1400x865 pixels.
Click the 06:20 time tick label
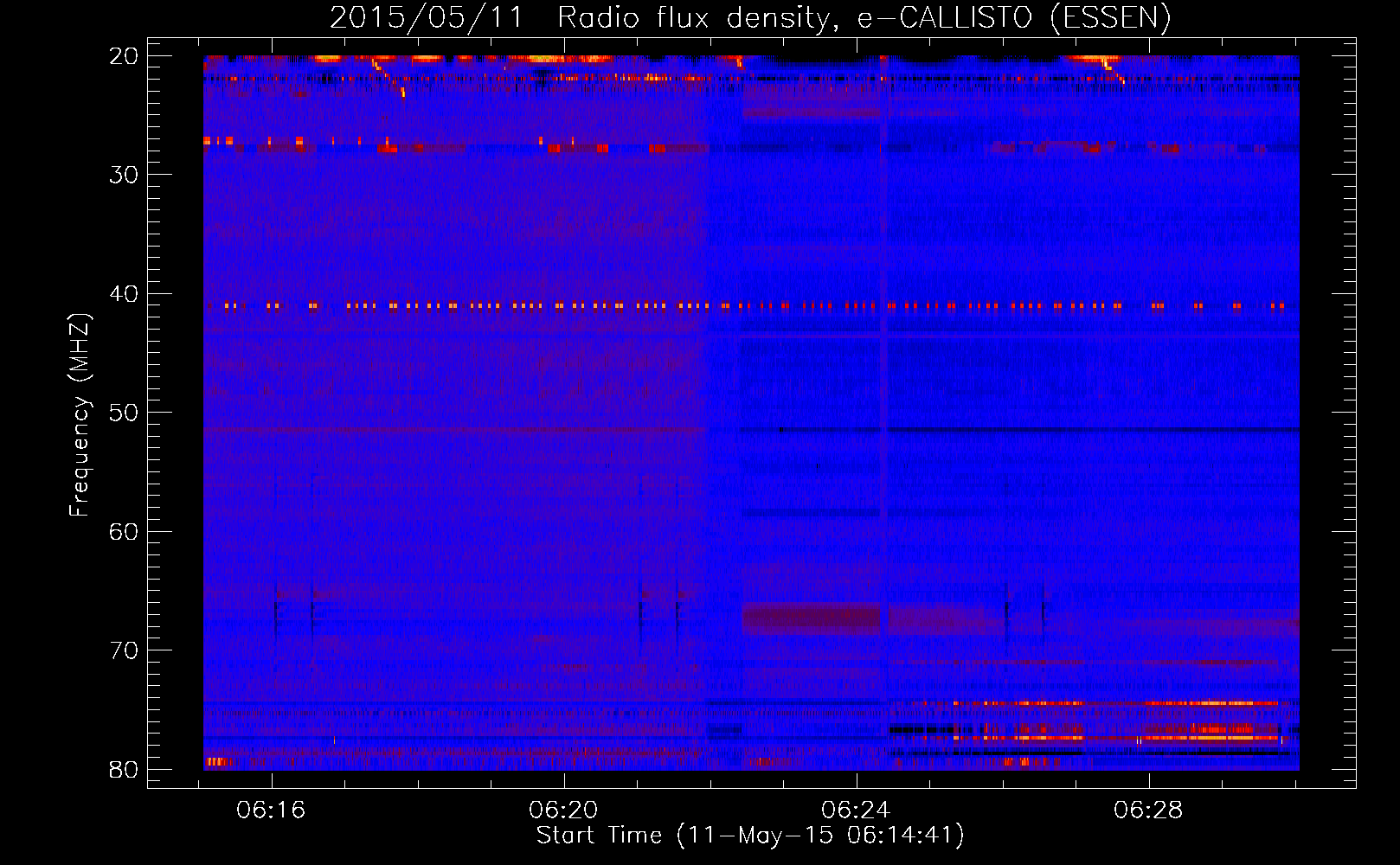pyautogui.click(x=563, y=811)
